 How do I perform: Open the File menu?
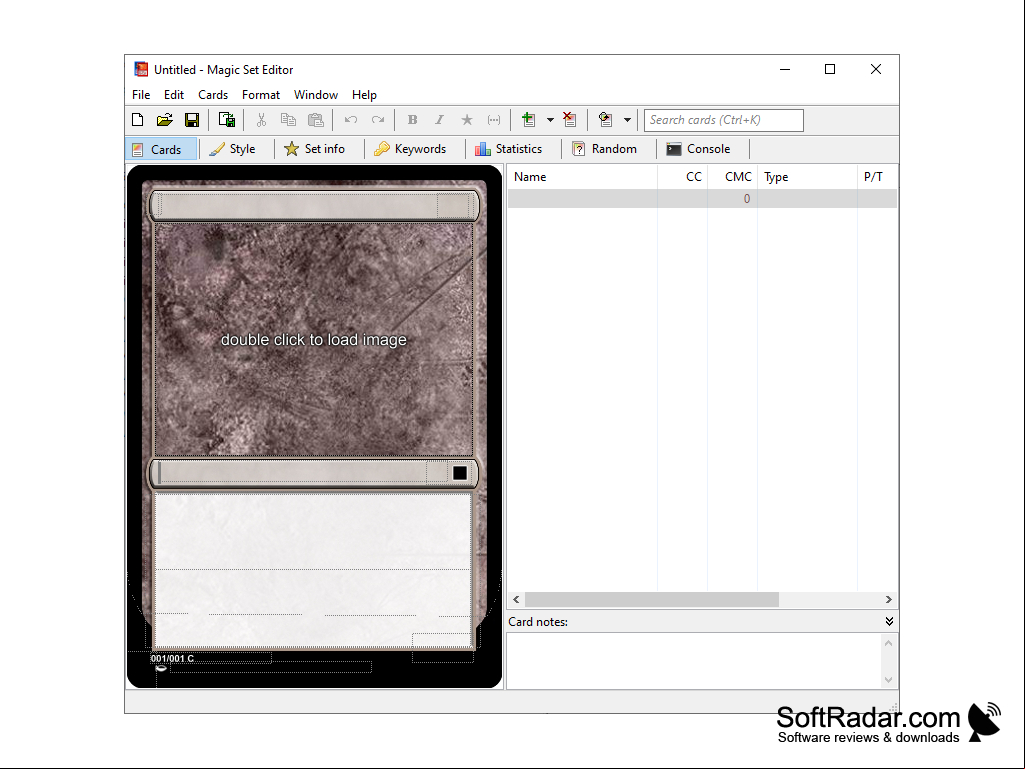(141, 95)
